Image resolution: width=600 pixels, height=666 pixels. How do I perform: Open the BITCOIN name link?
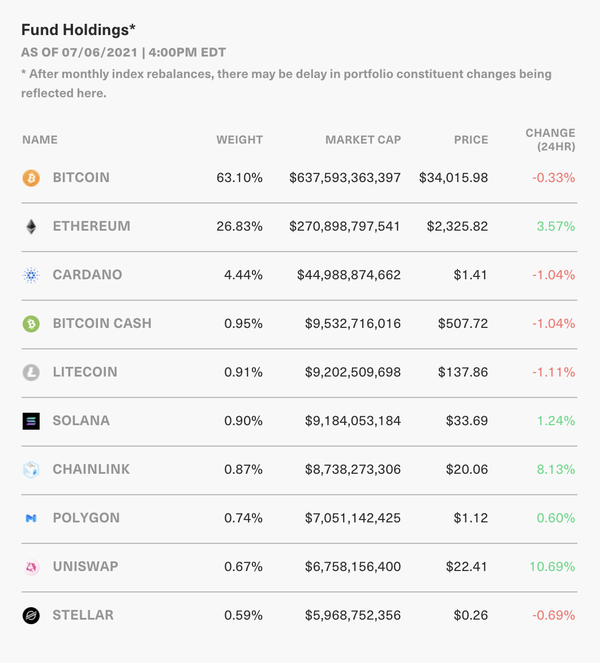81,178
